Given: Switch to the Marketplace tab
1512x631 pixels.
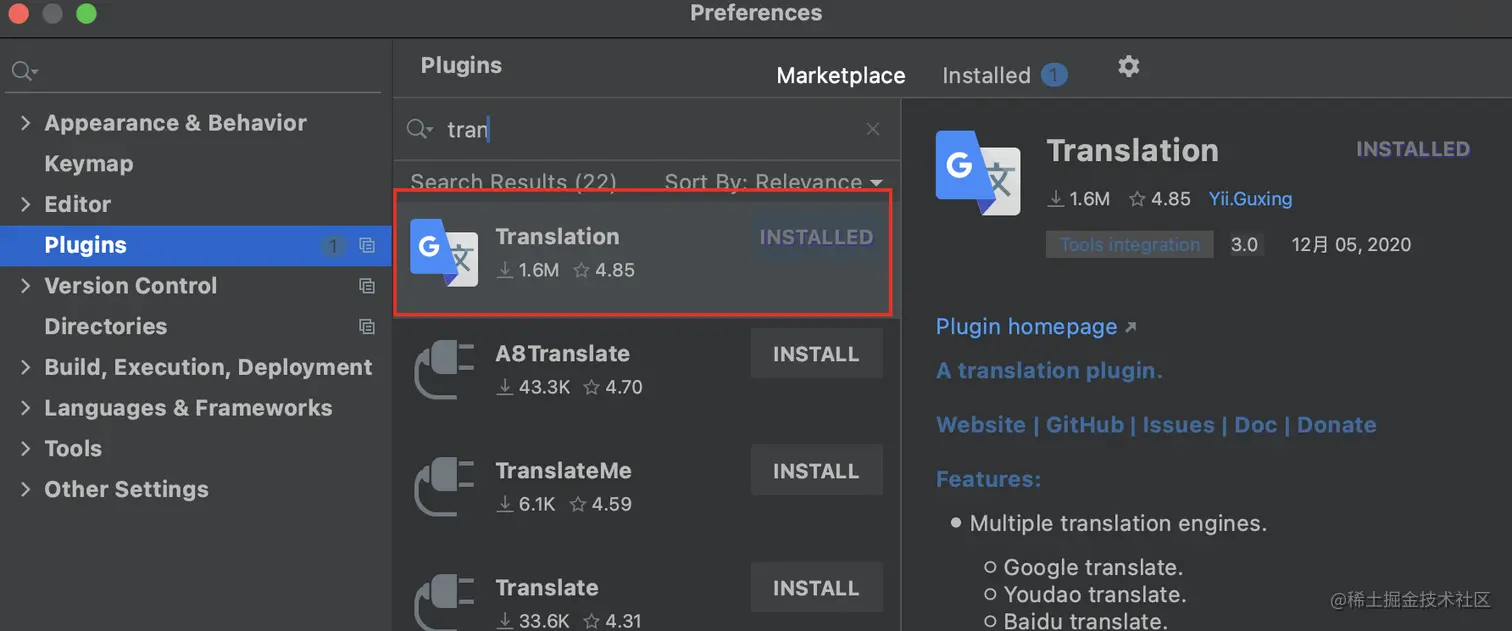Looking at the screenshot, I should tap(841, 76).
